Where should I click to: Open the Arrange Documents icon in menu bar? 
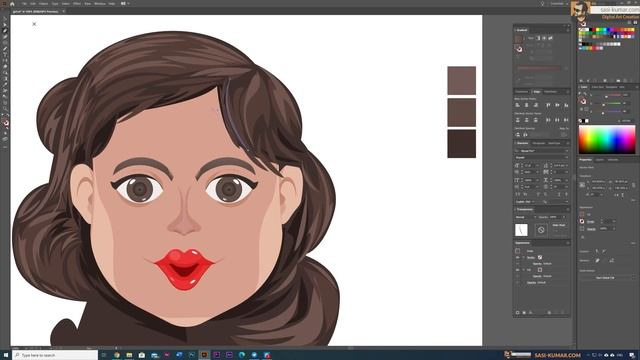(x=124, y=3)
